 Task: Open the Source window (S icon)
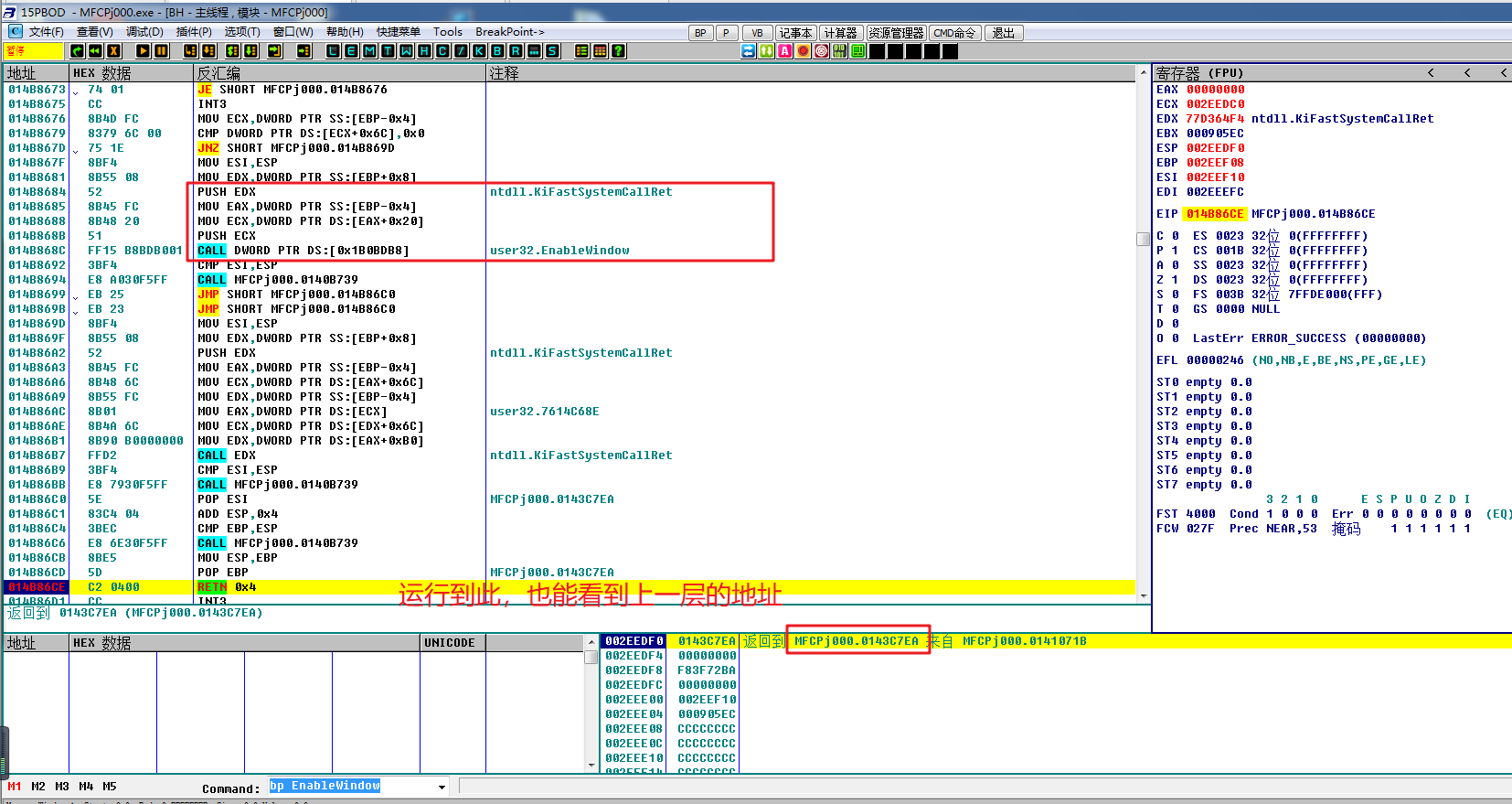(x=553, y=51)
